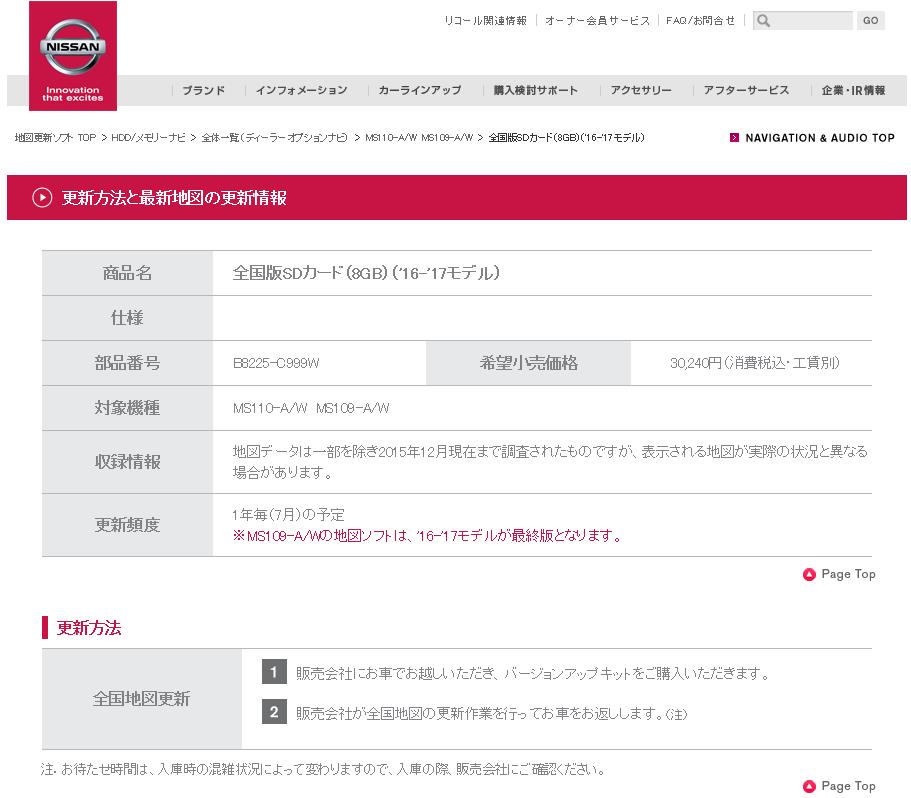Open オーナー会員サービス link
Viewport: 911px width, 798px height.
coord(597,21)
